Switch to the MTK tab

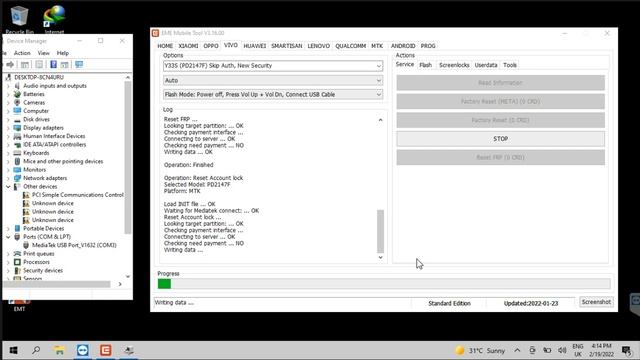click(x=377, y=46)
